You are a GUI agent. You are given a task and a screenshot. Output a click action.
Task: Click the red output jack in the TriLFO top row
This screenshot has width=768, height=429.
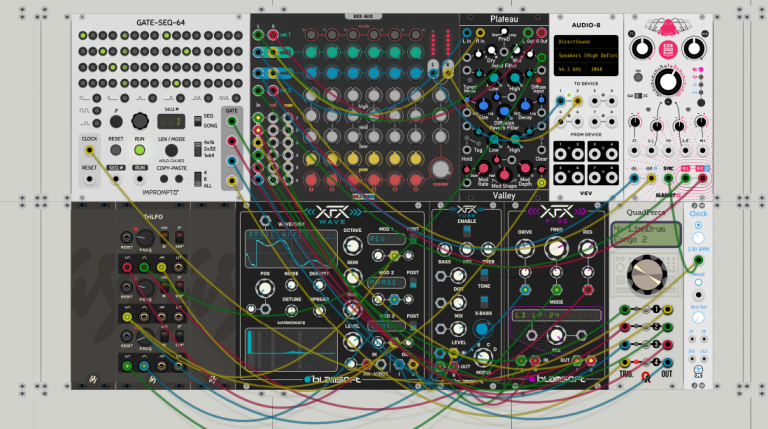pyautogui.click(x=127, y=267)
